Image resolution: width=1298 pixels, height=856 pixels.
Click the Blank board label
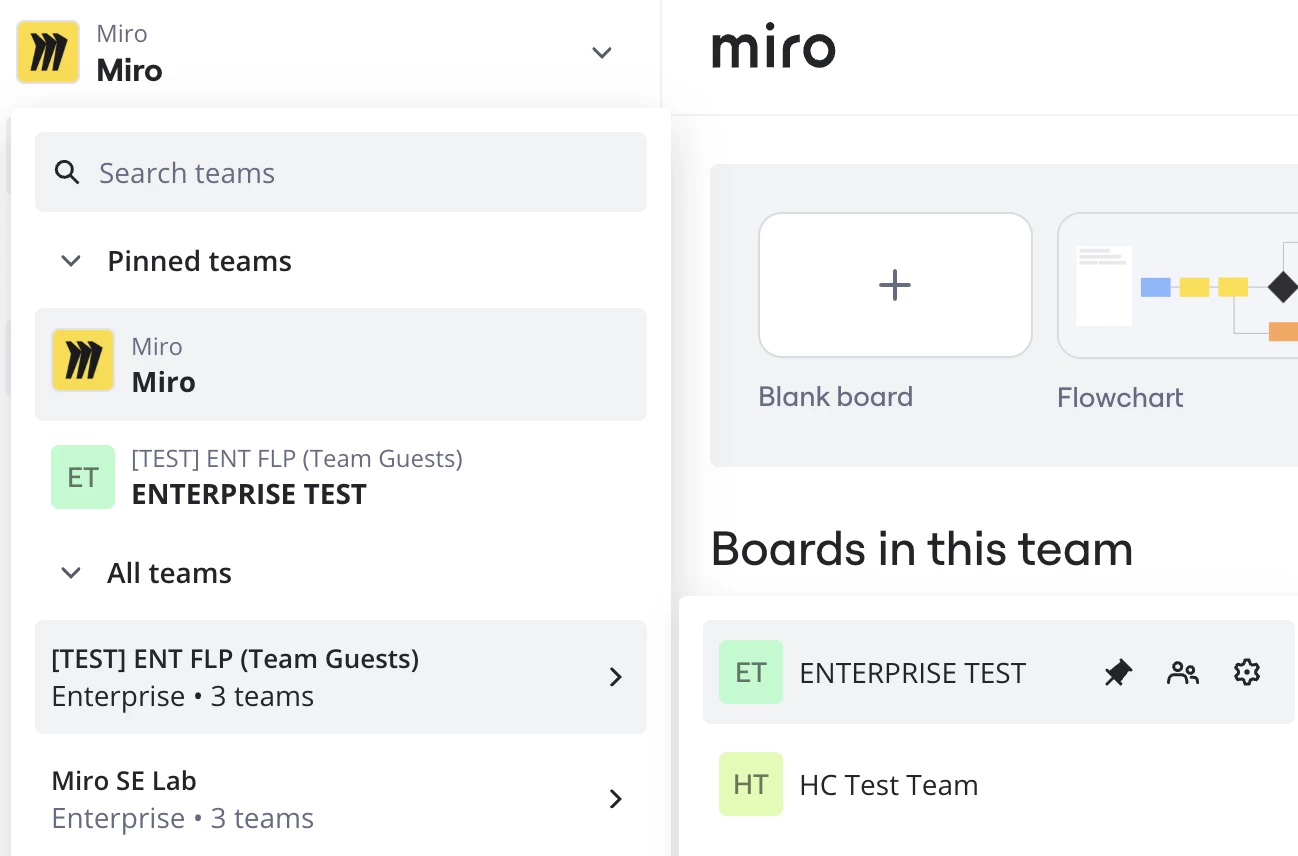pos(836,397)
